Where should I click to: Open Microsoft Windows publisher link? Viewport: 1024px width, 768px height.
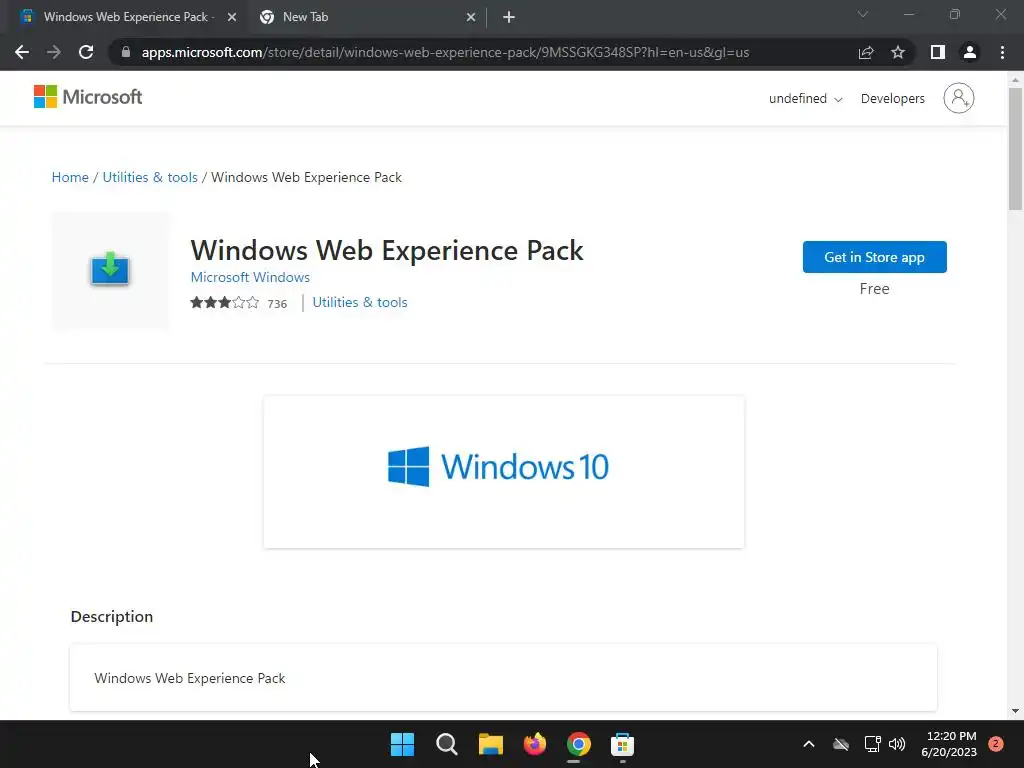coord(250,277)
